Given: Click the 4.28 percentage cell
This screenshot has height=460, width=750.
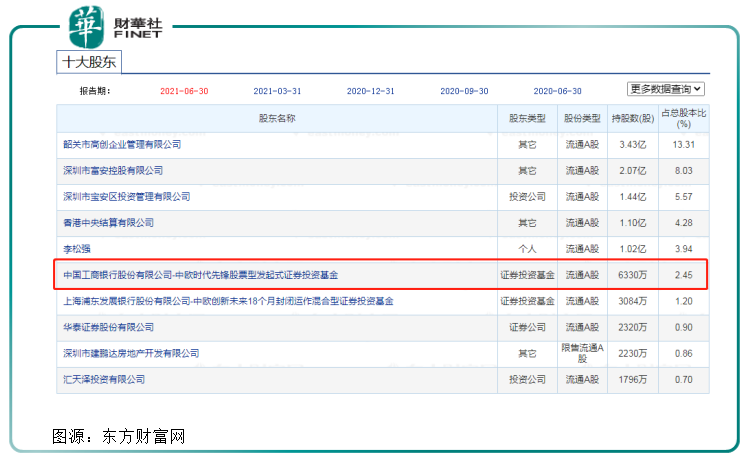Looking at the screenshot, I should 684,223.
